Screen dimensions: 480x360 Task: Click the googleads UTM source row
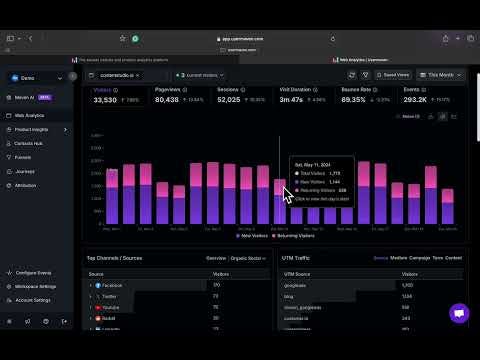(372, 285)
